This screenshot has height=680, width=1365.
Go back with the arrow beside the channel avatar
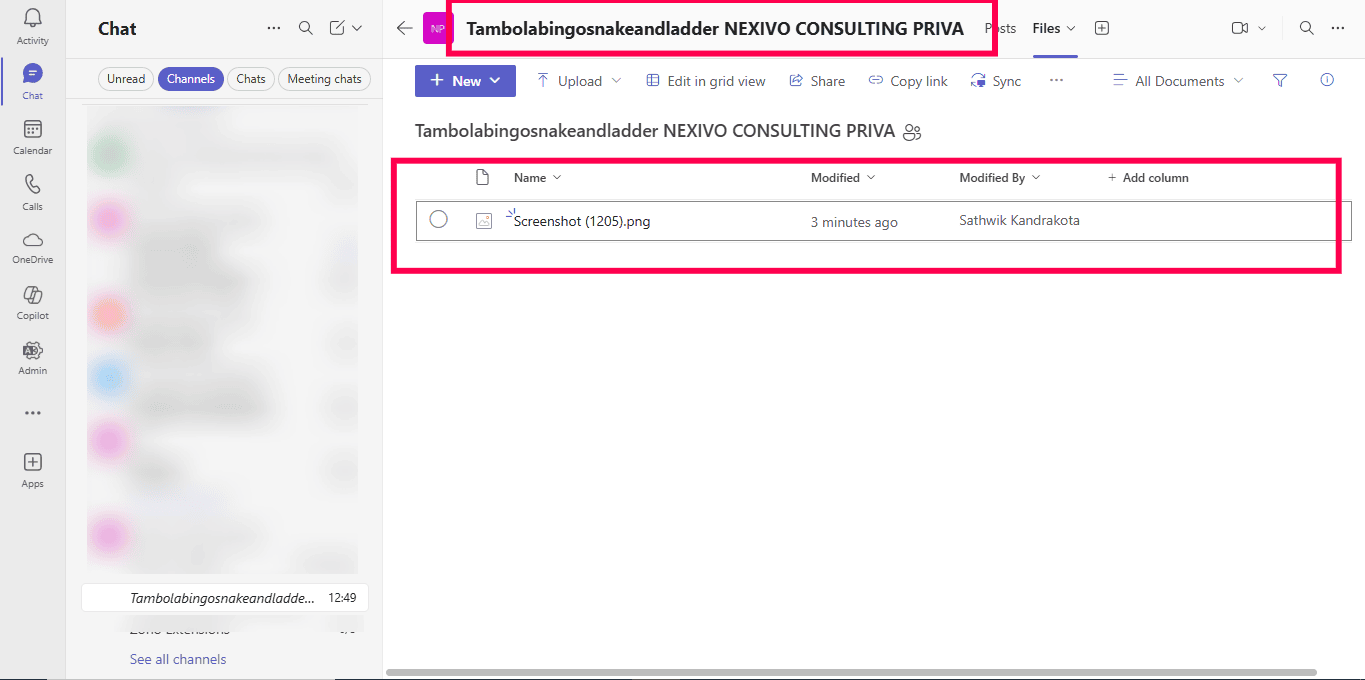[x=404, y=28]
